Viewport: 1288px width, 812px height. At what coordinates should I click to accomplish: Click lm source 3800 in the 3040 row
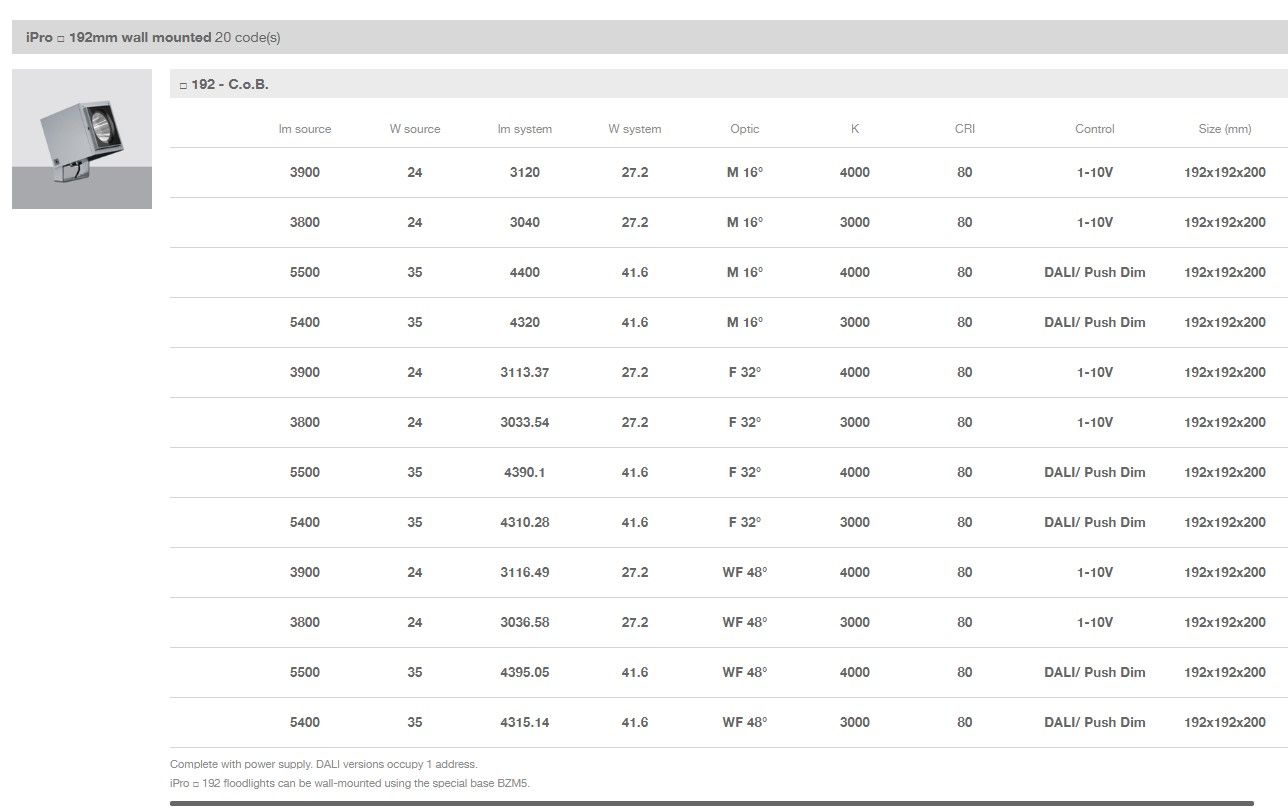point(305,222)
